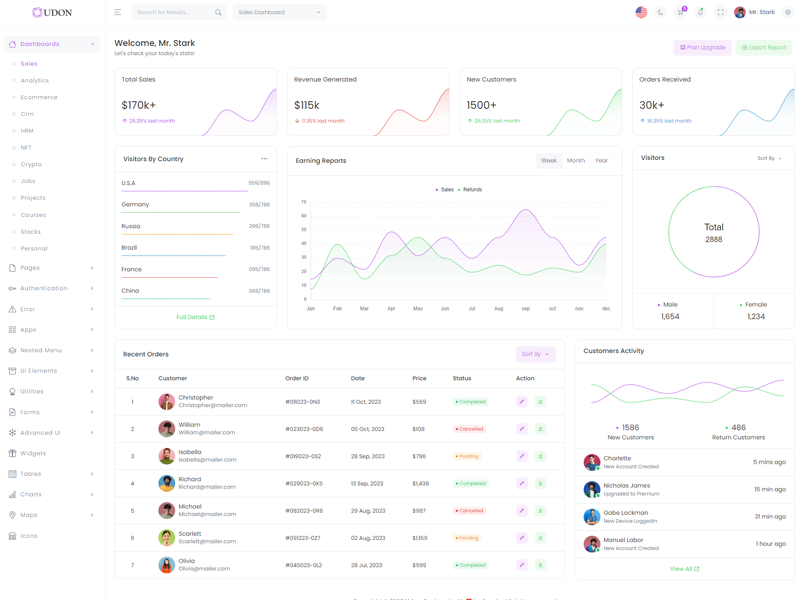The width and height of the screenshot is (800, 600).
Task: Click the Plan Upgrade button
Action: pos(703,47)
